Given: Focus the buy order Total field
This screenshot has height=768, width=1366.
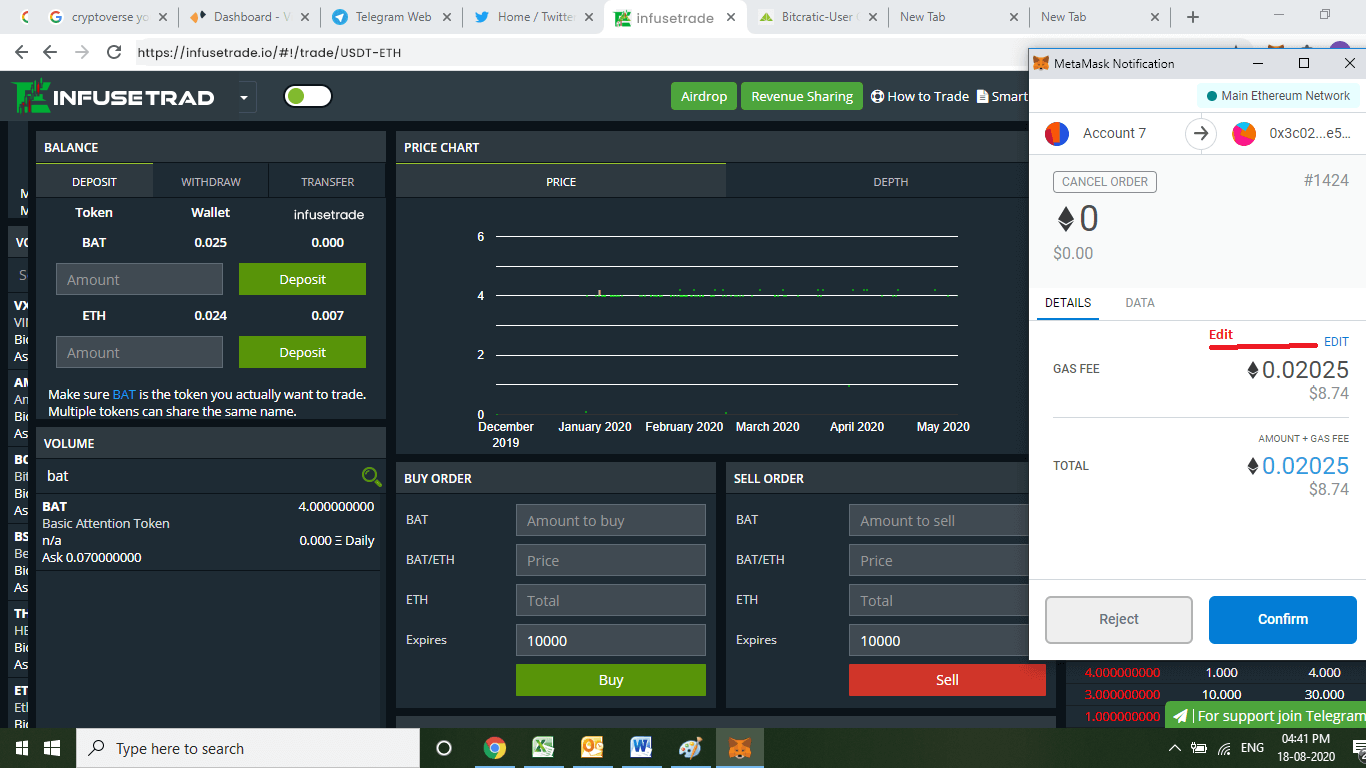Looking at the screenshot, I should (611, 600).
